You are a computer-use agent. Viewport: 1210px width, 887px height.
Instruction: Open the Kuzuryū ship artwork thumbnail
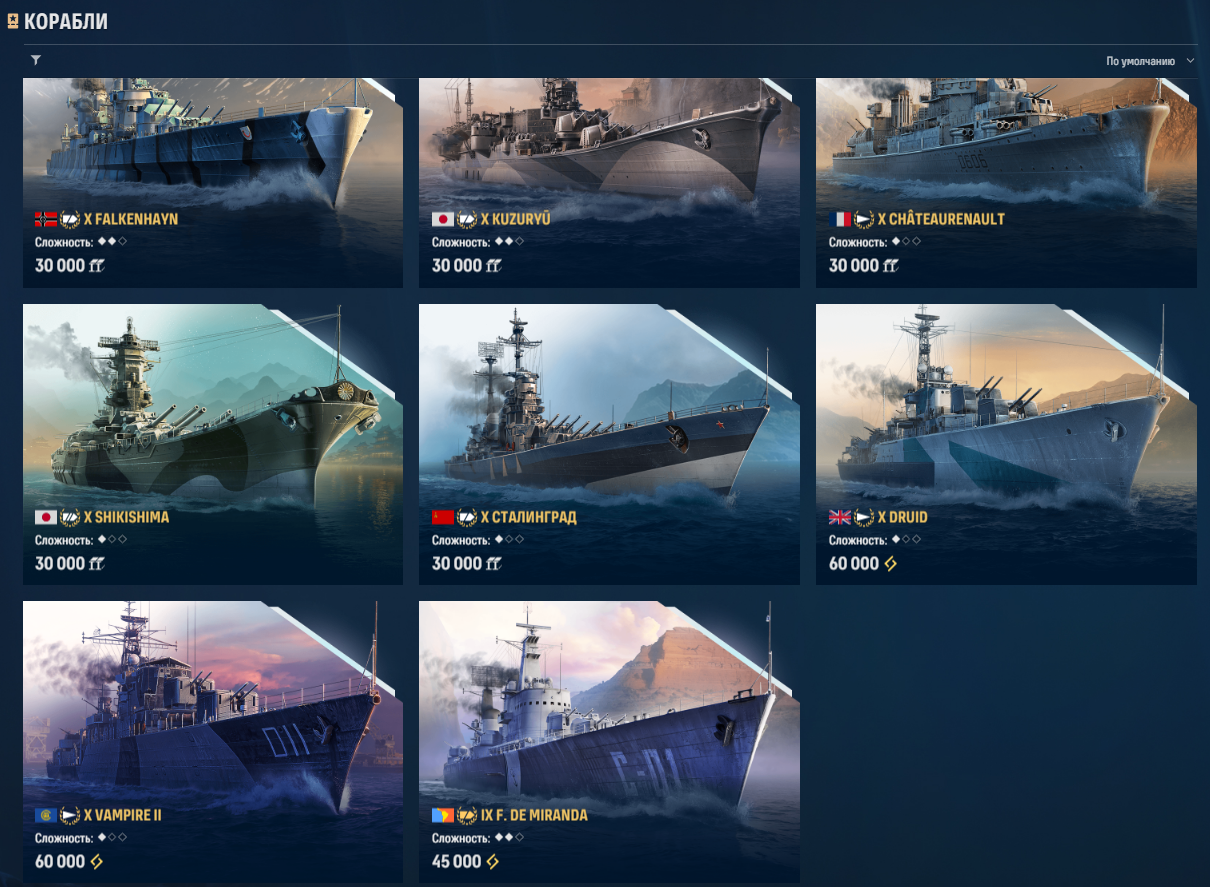(x=609, y=140)
